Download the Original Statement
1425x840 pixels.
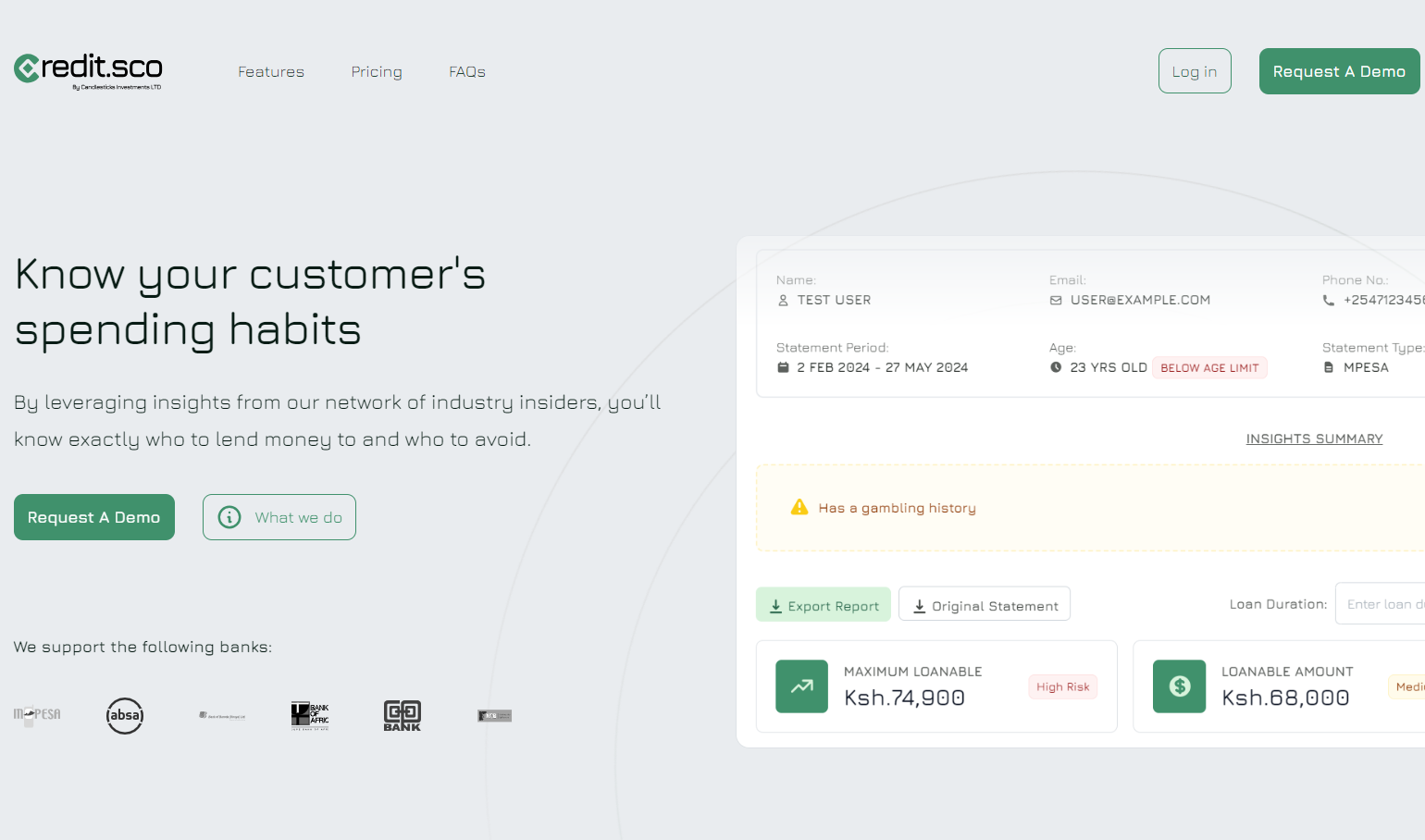pos(985,605)
